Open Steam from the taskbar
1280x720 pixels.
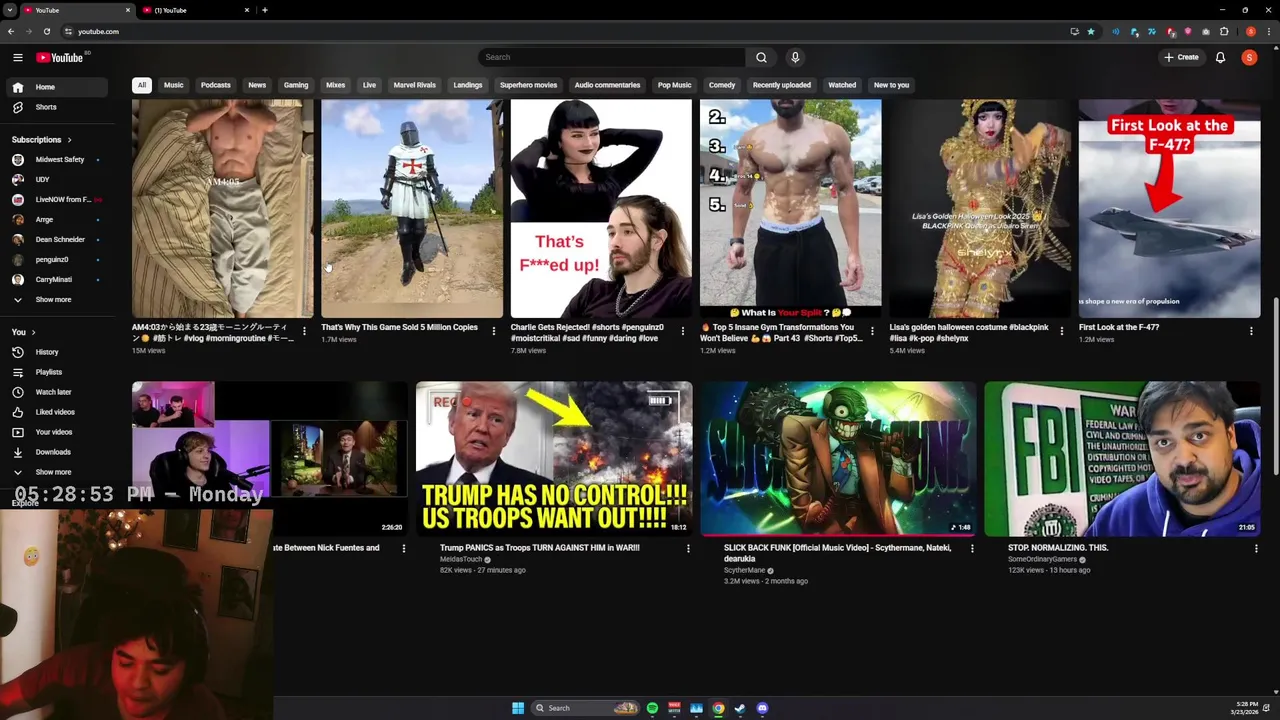click(740, 708)
